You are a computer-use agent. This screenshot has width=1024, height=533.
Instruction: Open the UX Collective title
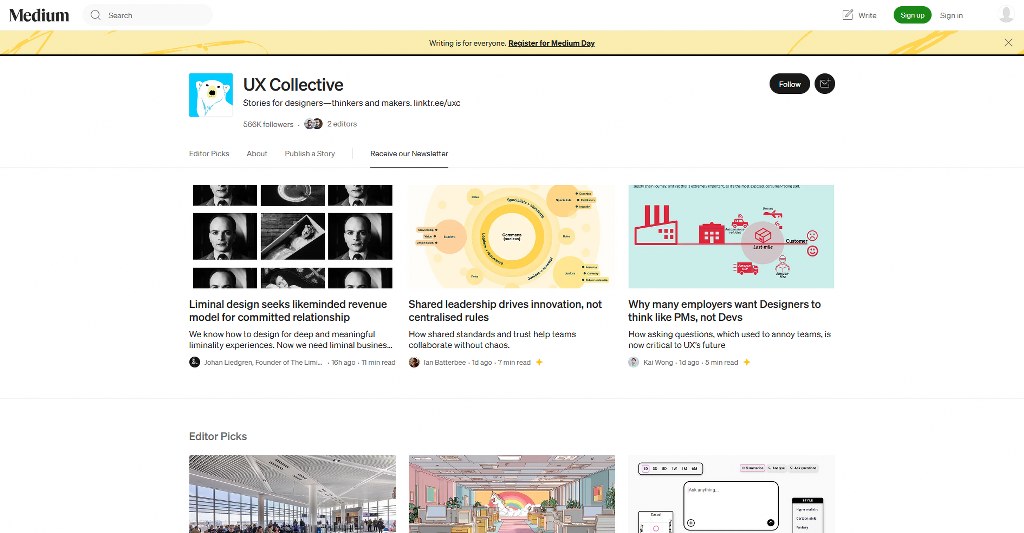point(293,85)
